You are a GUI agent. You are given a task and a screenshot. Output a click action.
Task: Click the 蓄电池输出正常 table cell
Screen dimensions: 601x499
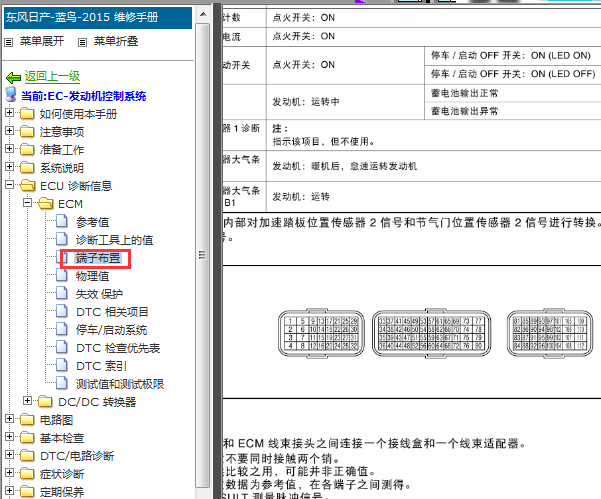tap(512, 93)
